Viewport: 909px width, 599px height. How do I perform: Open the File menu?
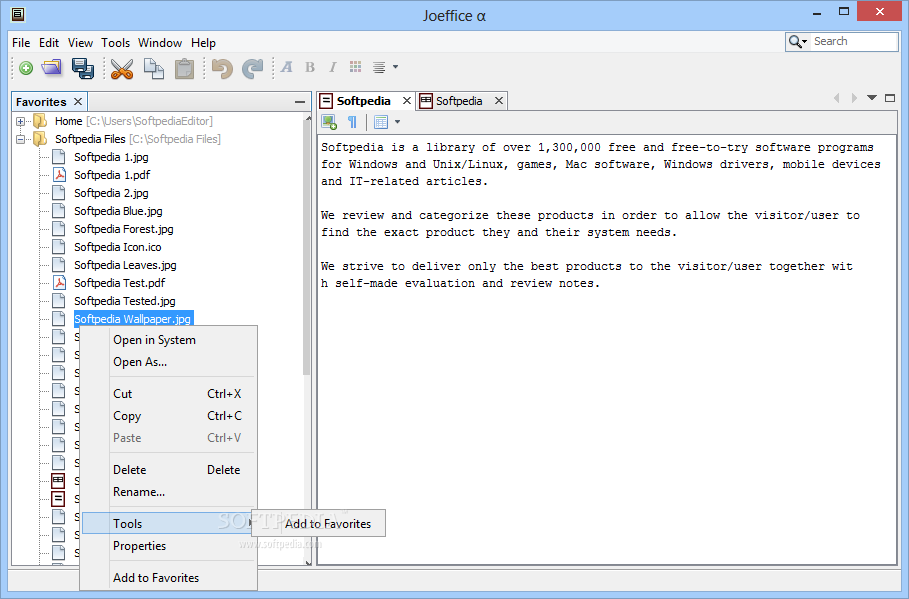click(21, 43)
